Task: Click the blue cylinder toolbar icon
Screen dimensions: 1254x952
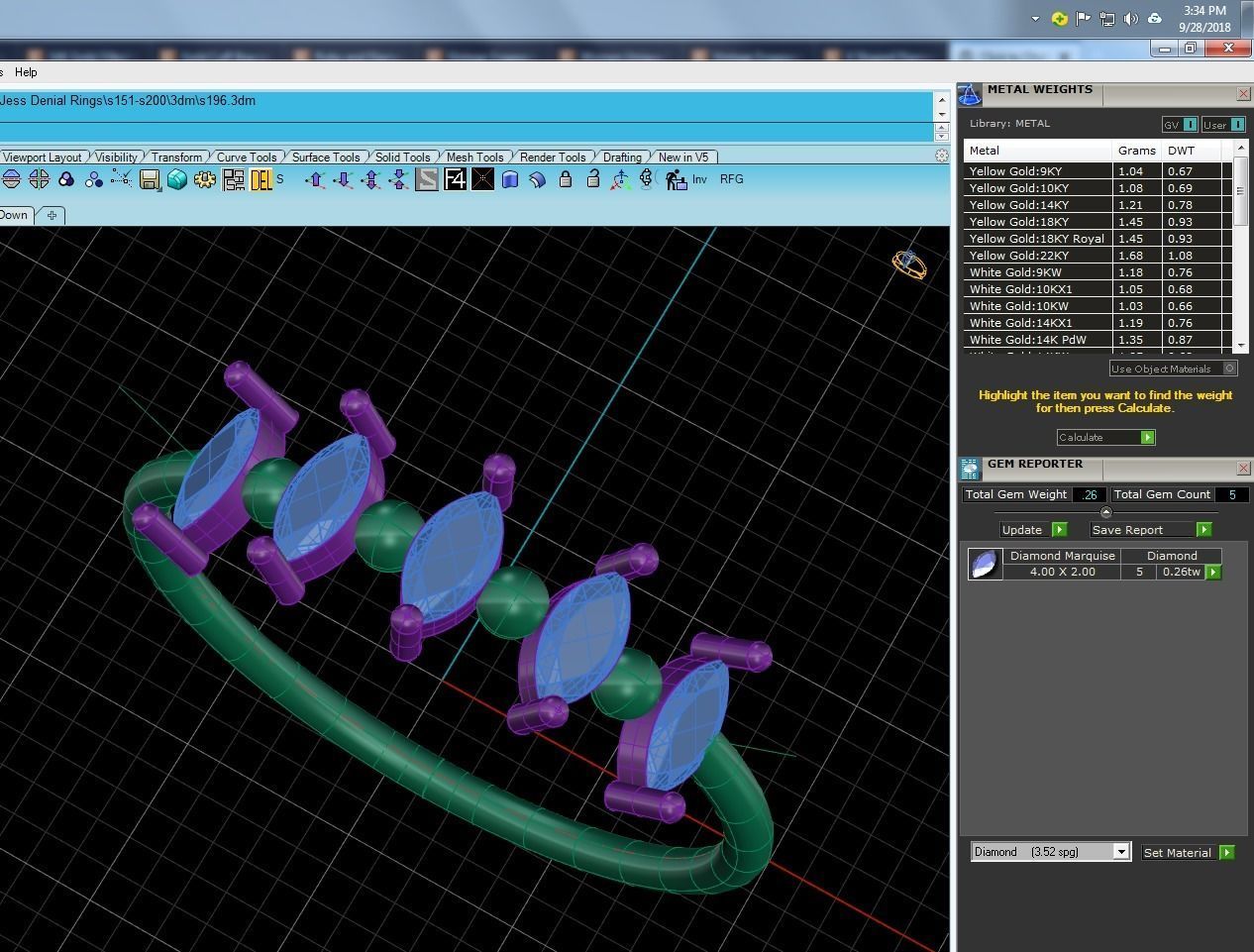Action: (510, 179)
